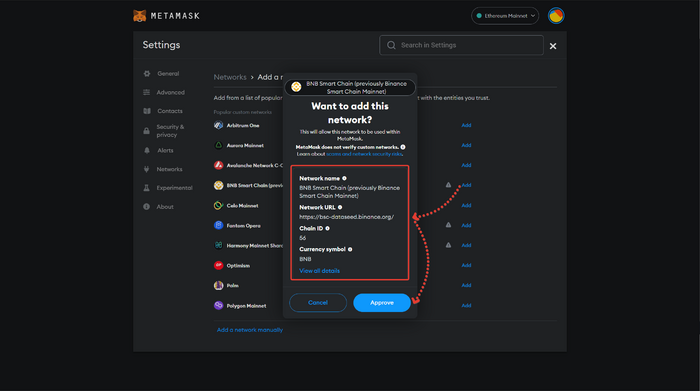This screenshot has width=700, height=391.
Task: Open the View all details link
Action: [319, 271]
